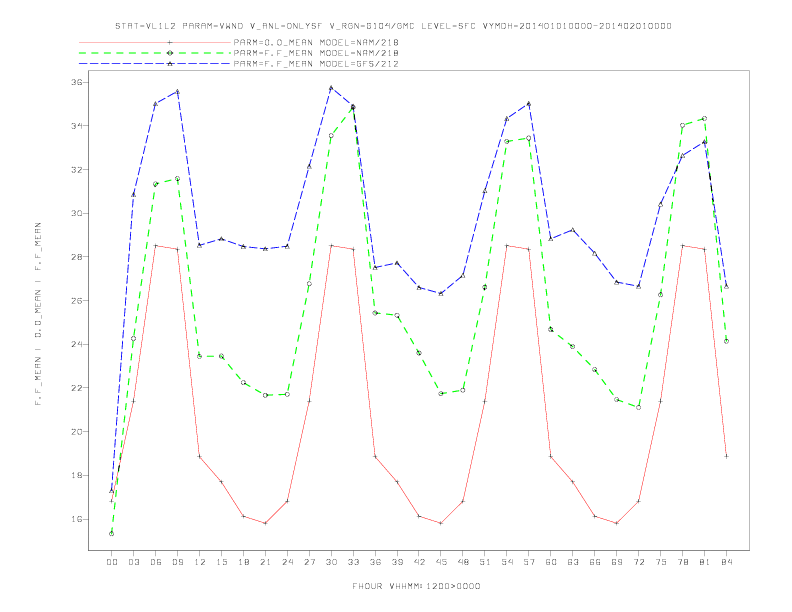Screen dimensions: 792x612
Task: Click x-axis forecast hour label 42
Action: pyautogui.click(x=419, y=562)
